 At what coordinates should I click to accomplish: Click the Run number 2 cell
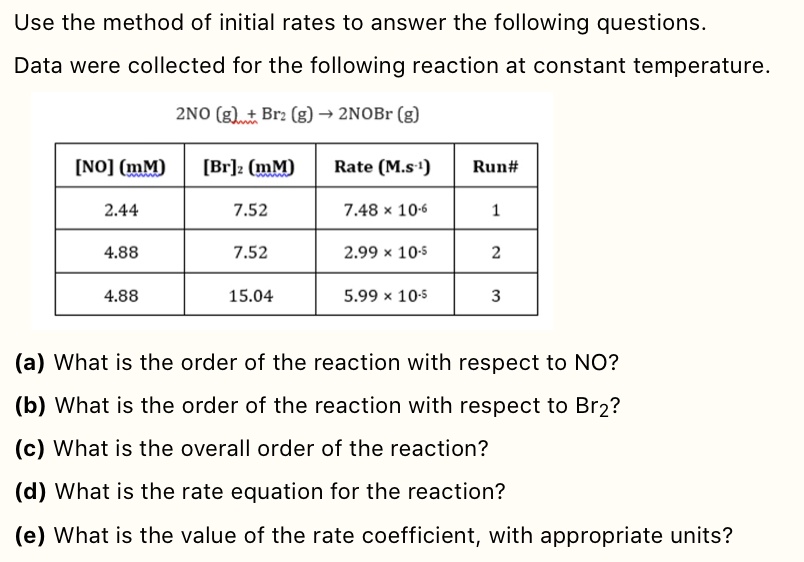click(x=495, y=253)
